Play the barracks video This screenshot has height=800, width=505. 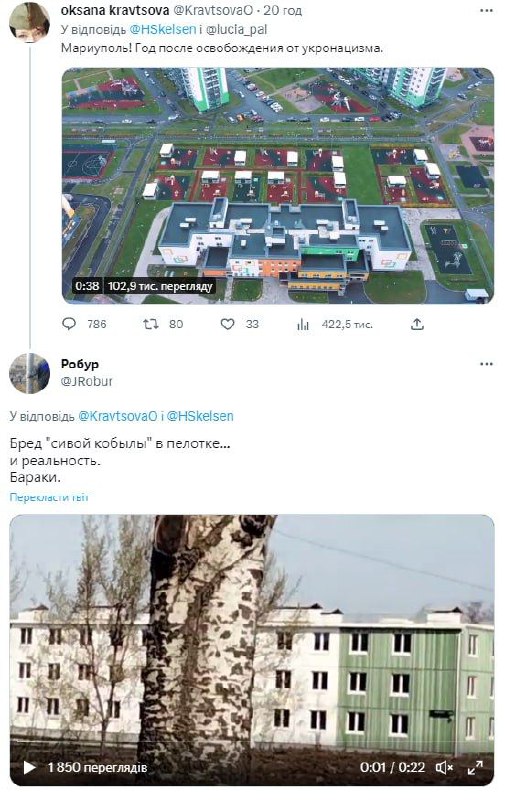point(29,767)
